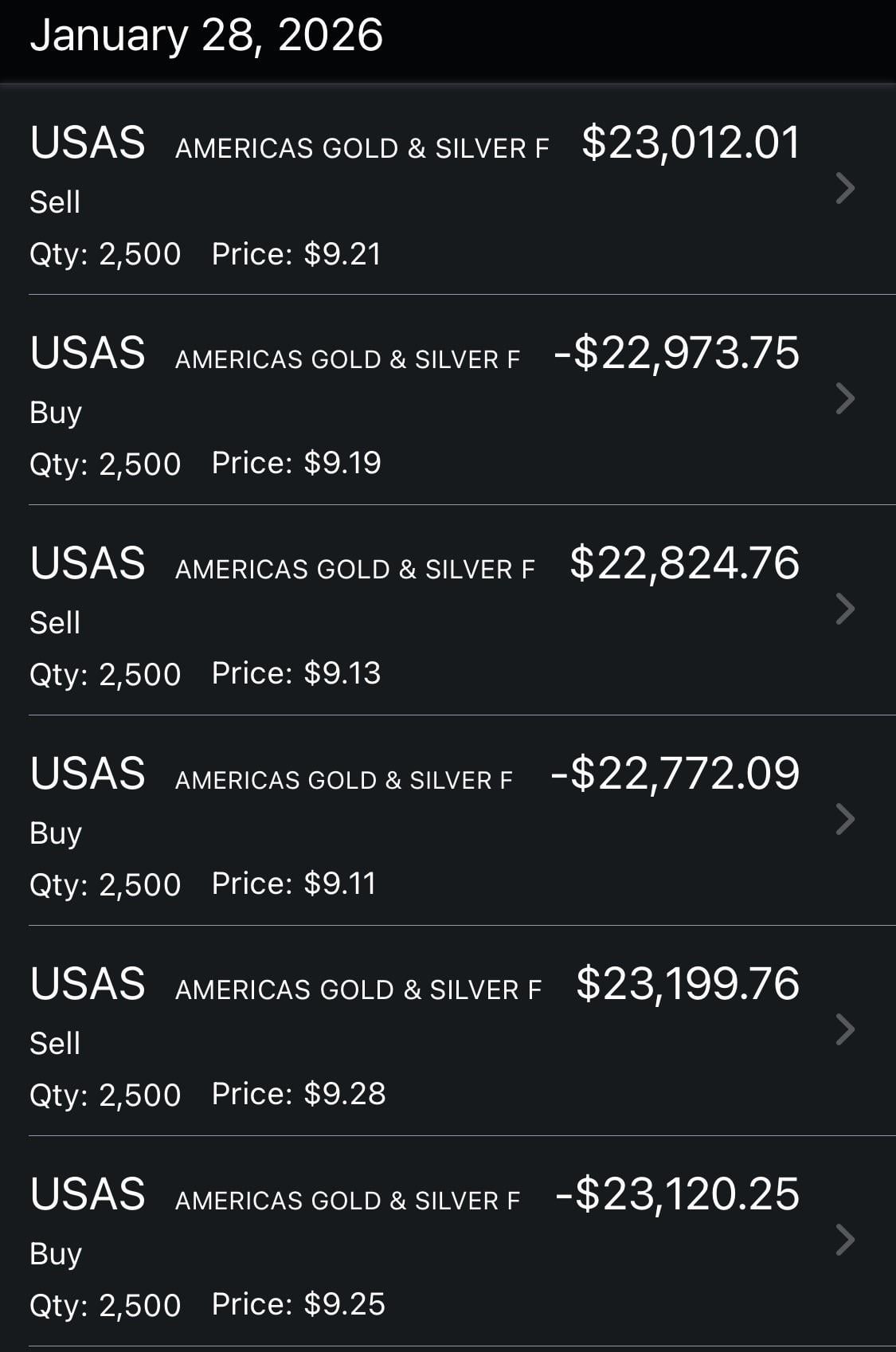The height and width of the screenshot is (1352, 896).
Task: Show details arrow for -$23,120.25 buy
Action: pyautogui.click(x=845, y=1240)
